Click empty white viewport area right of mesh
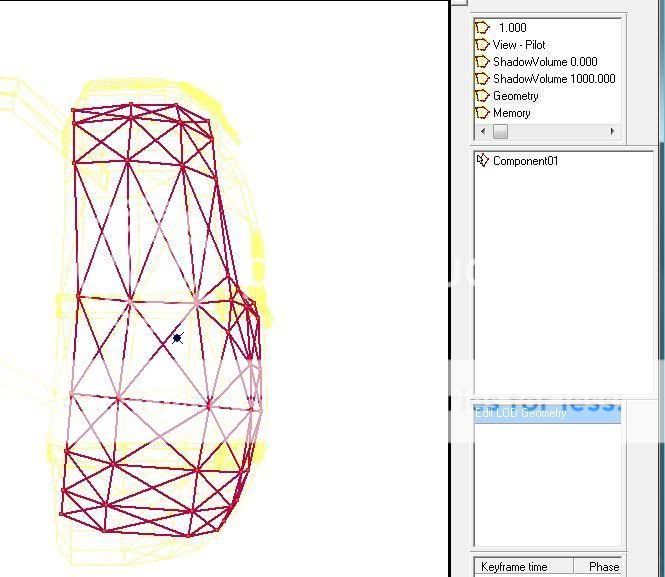The width and height of the screenshot is (665, 577). [x=360, y=300]
